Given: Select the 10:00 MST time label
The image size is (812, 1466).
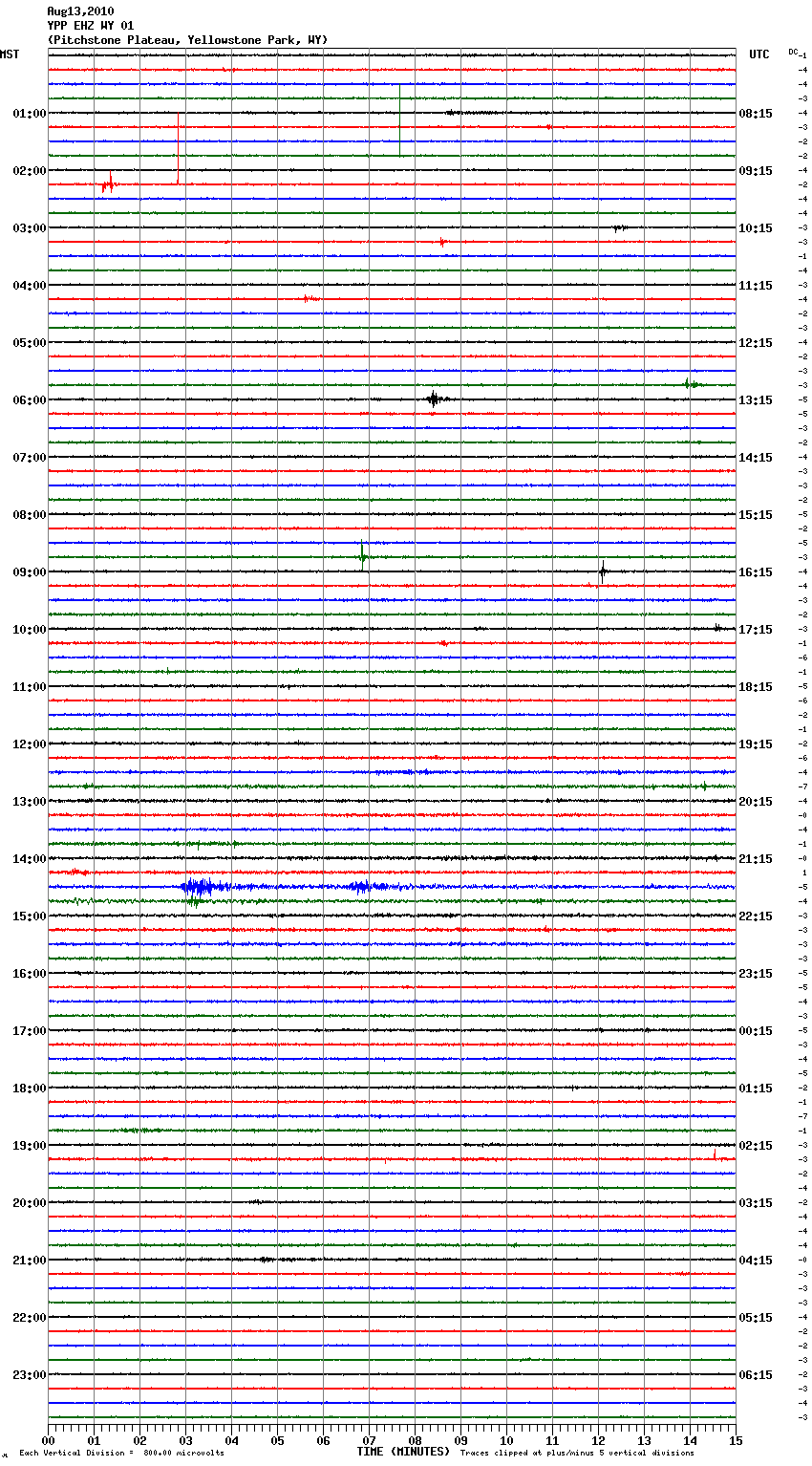Looking at the screenshot, I should coord(30,630).
